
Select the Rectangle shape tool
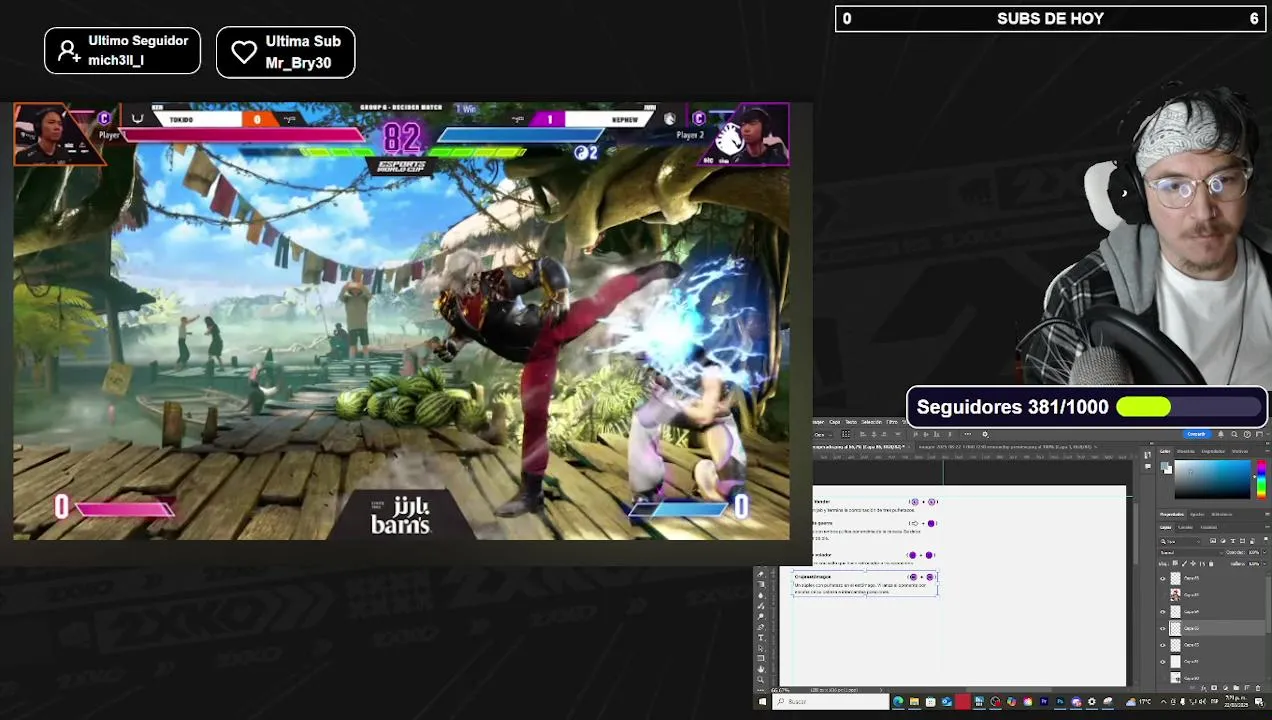point(760,658)
